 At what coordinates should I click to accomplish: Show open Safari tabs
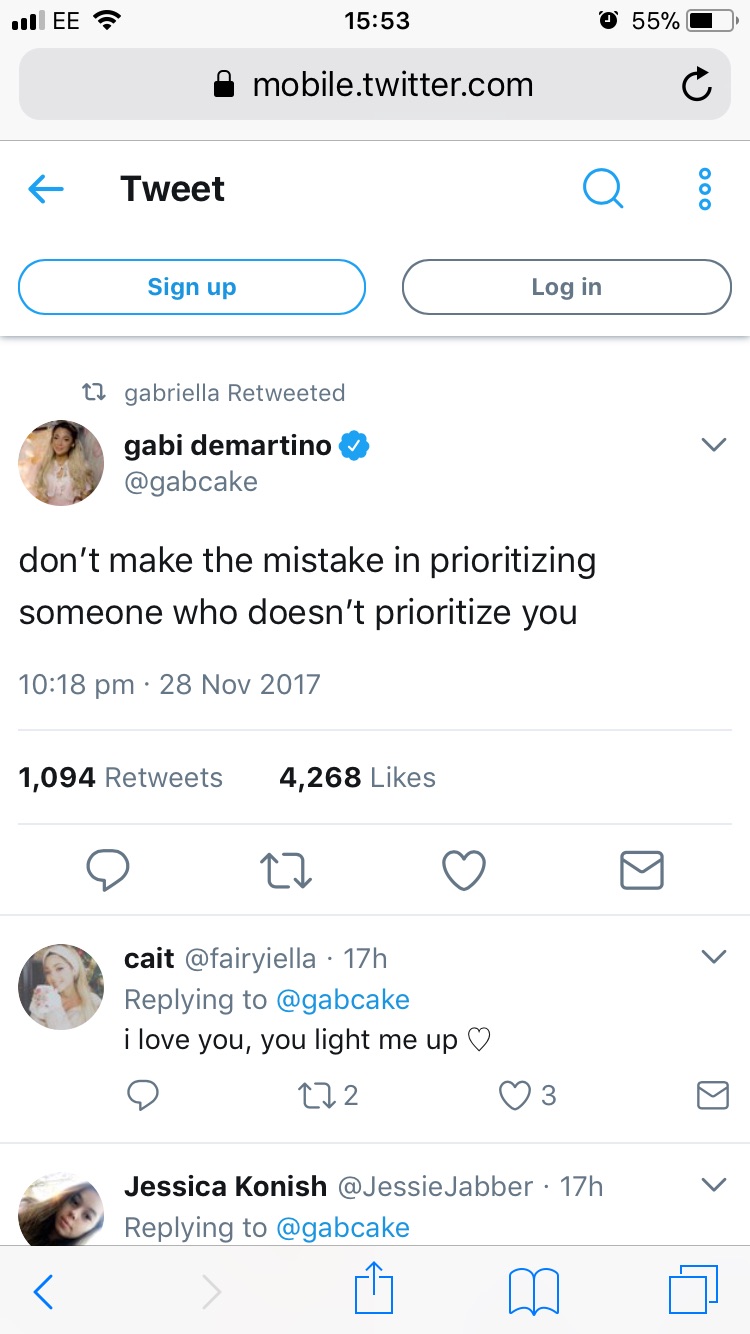tap(693, 1290)
